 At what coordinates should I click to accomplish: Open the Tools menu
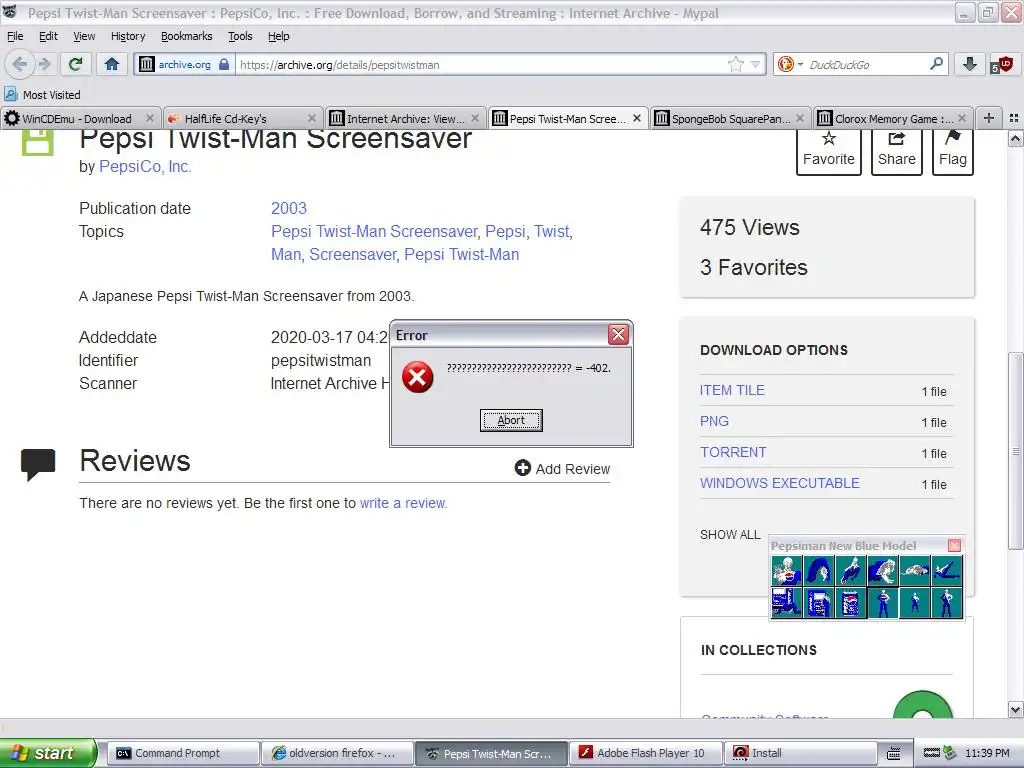[x=240, y=36]
